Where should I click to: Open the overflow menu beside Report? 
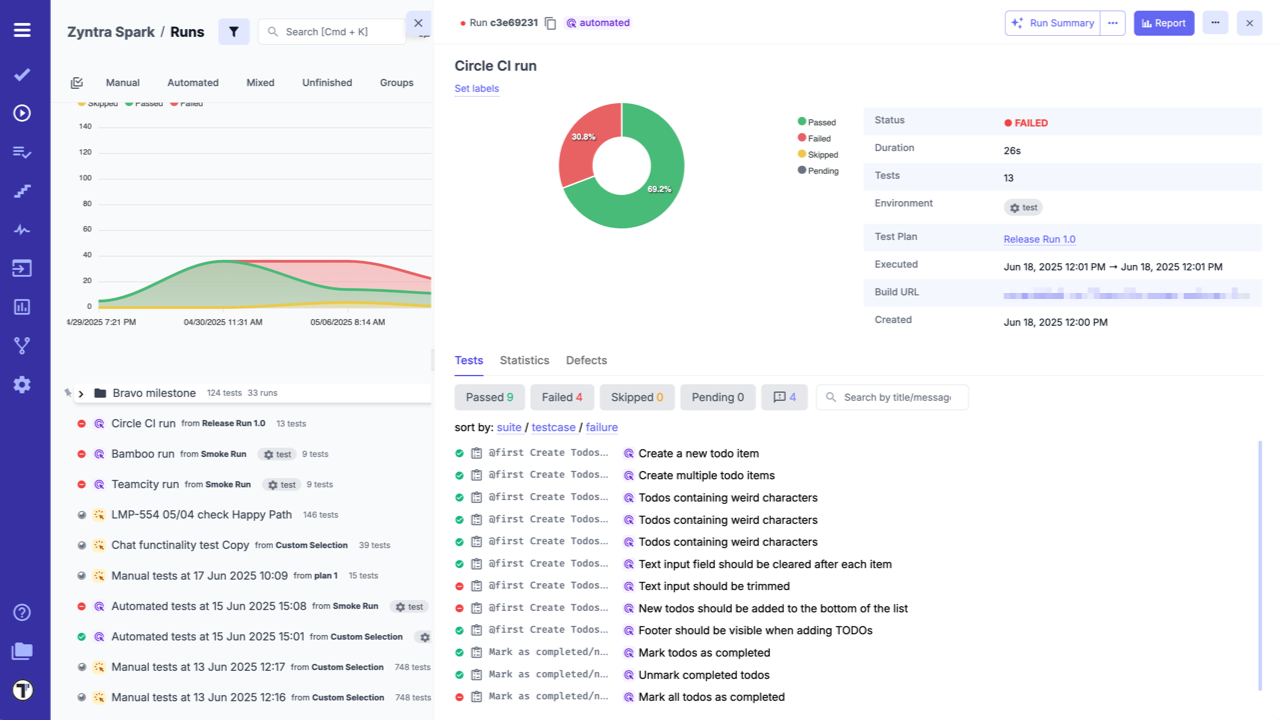coord(1215,22)
